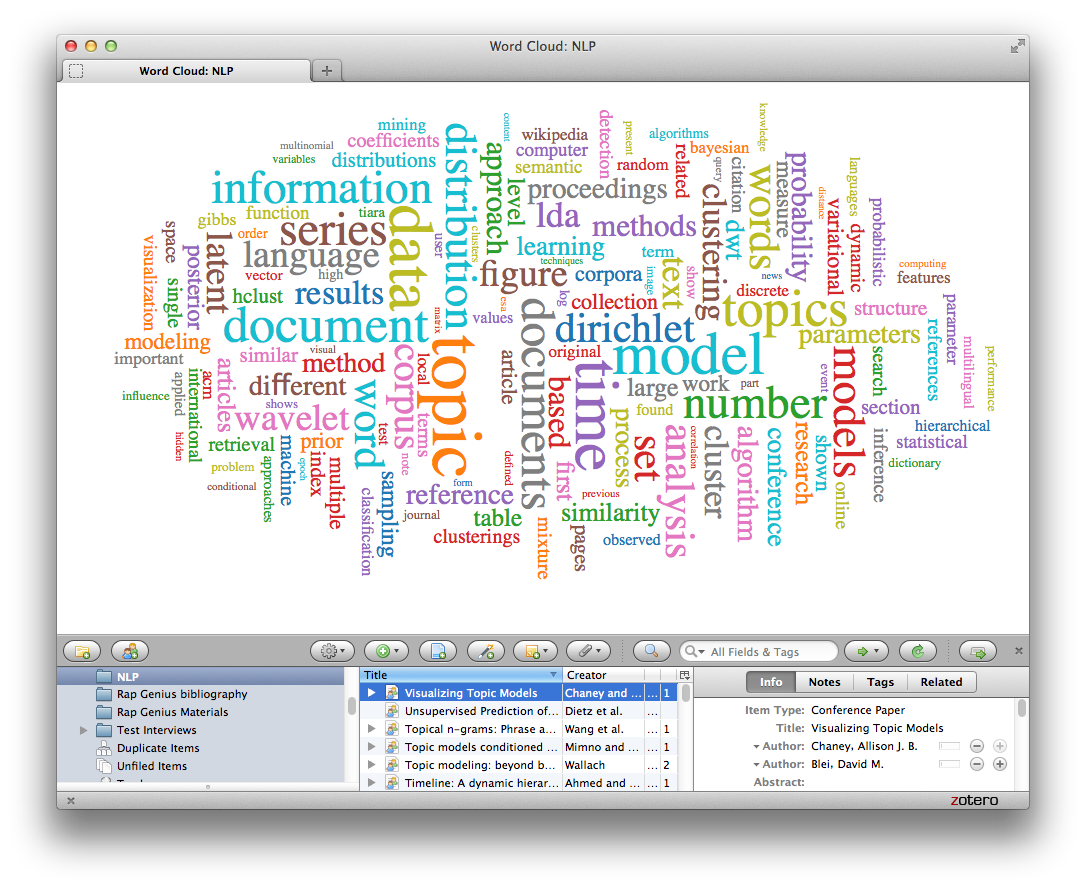This screenshot has width=1086, height=888.
Task: Open creator type menu for Blei
Action: (778, 764)
